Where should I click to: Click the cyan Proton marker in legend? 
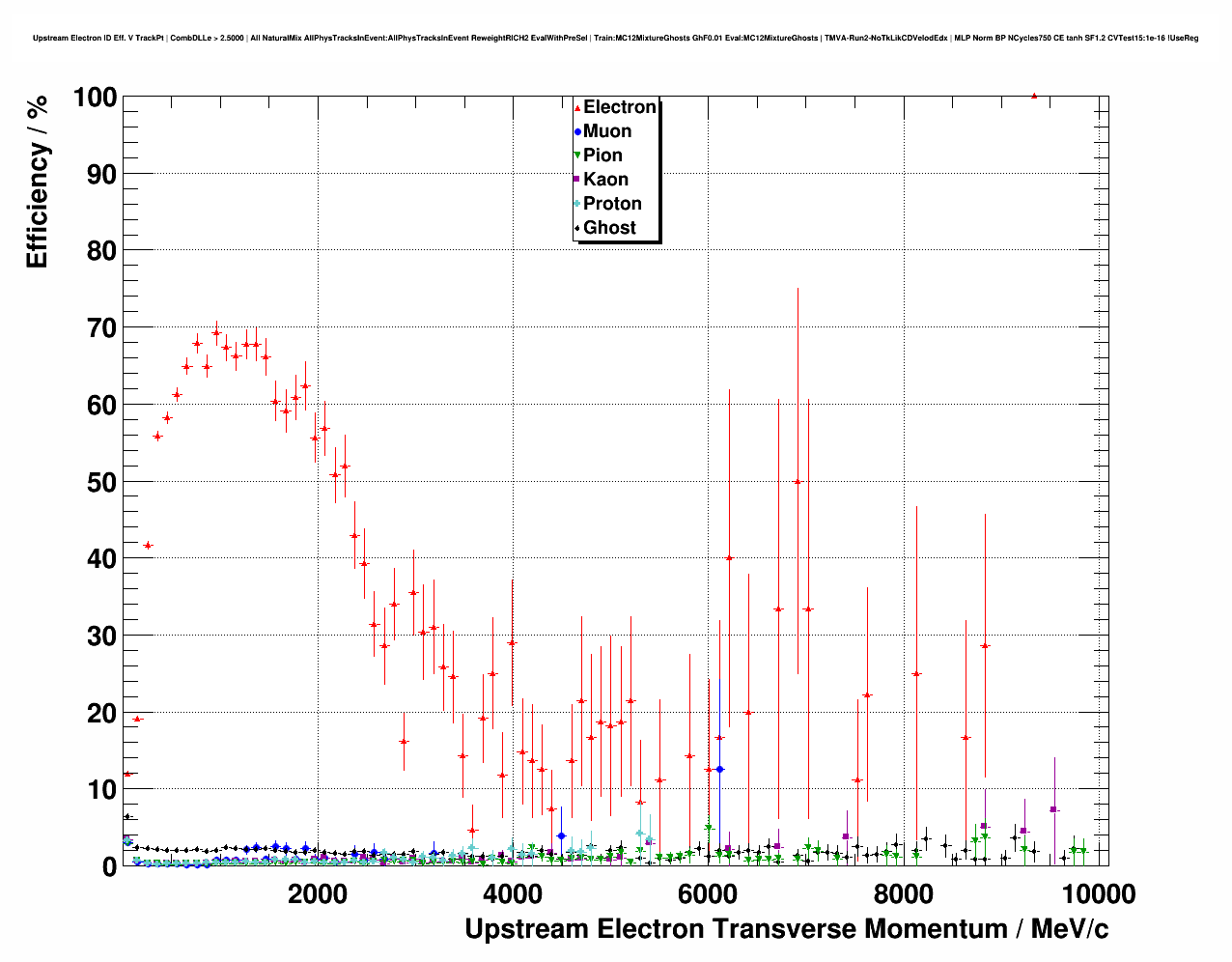(x=577, y=204)
